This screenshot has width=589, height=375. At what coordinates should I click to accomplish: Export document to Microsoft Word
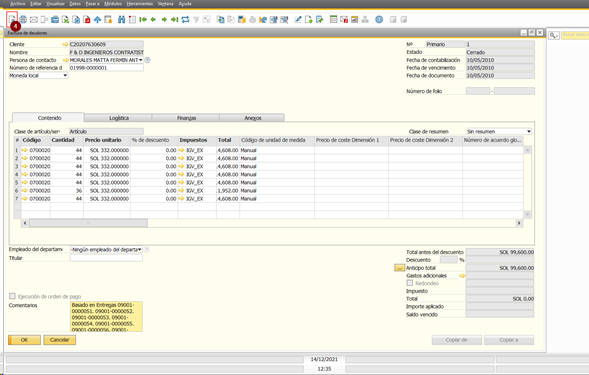(x=76, y=19)
